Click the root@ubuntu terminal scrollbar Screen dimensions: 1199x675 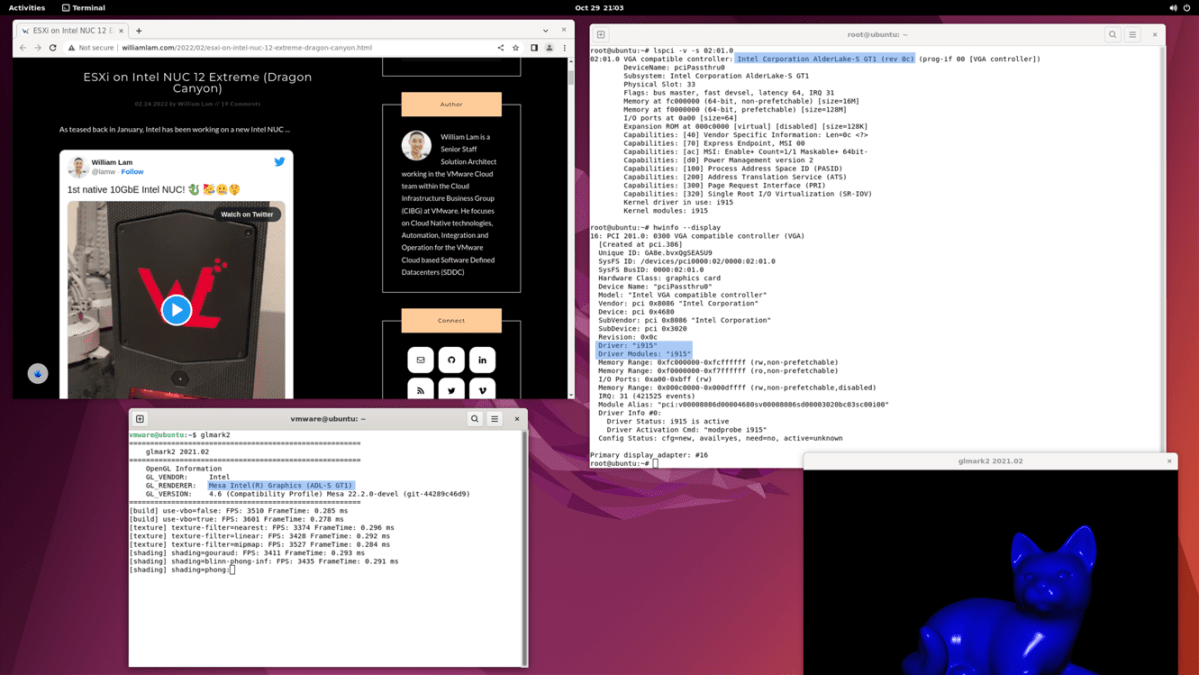(1162, 248)
